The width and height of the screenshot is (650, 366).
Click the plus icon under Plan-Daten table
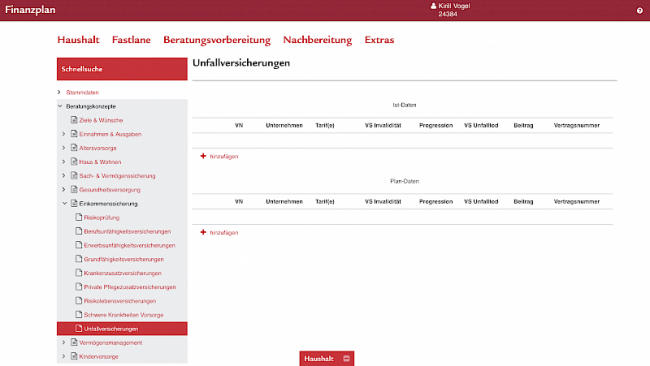(203, 232)
